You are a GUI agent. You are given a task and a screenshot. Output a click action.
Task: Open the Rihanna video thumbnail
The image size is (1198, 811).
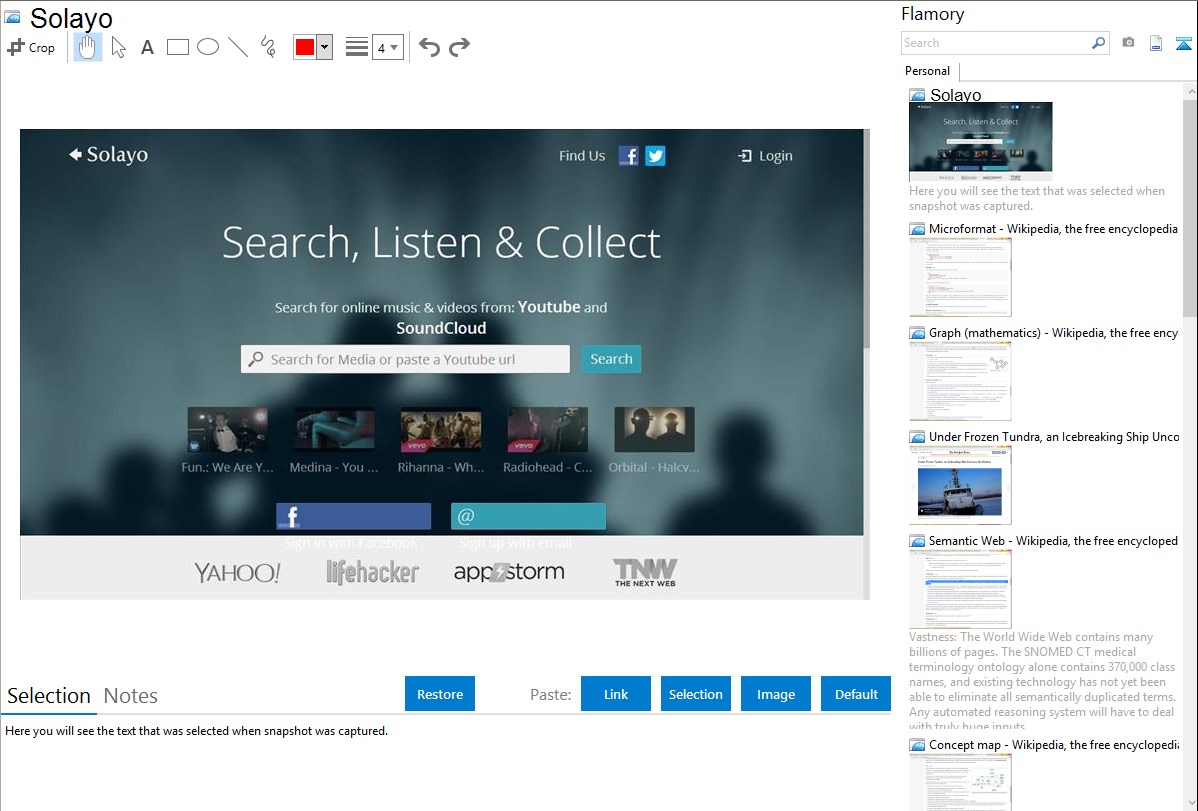[441, 430]
